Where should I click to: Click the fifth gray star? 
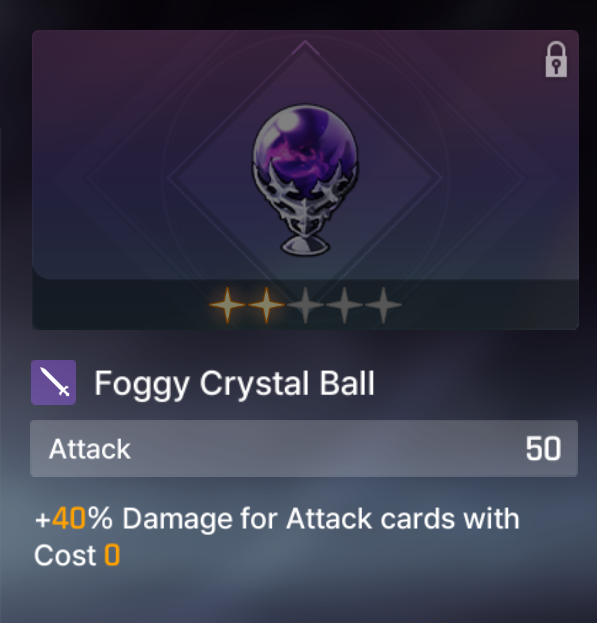(x=383, y=305)
